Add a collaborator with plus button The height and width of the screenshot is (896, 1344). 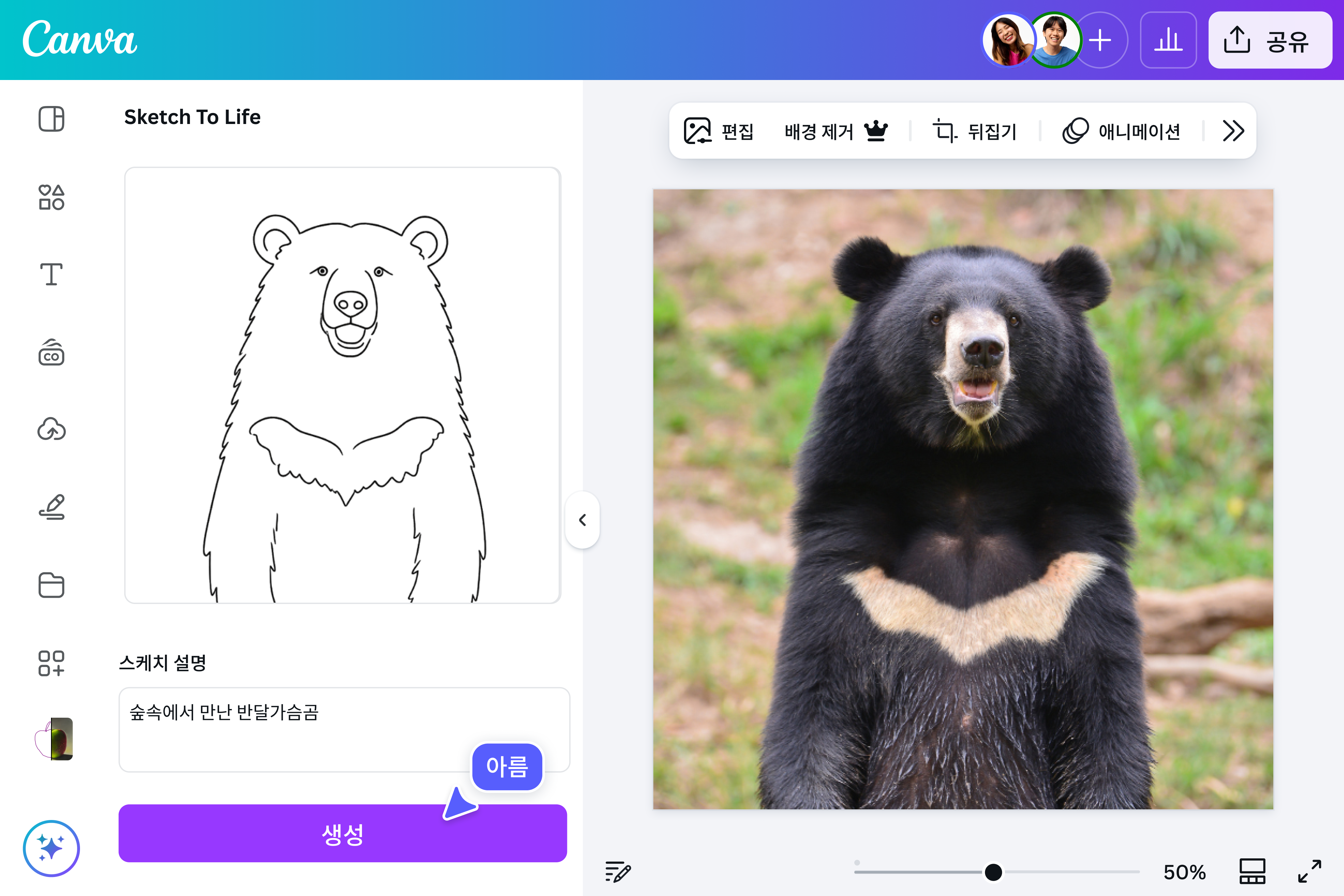click(x=1101, y=40)
